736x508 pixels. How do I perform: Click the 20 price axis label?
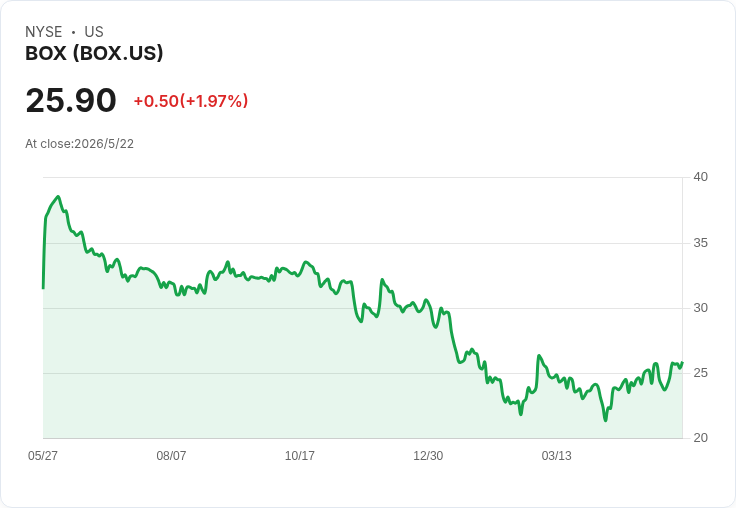[x=700, y=438]
